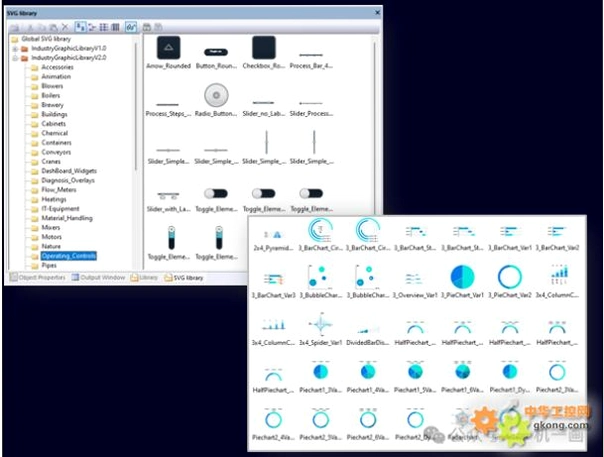This screenshot has width=604, height=457.
Task: Switch to the Output Window tab
Action: coord(99,277)
